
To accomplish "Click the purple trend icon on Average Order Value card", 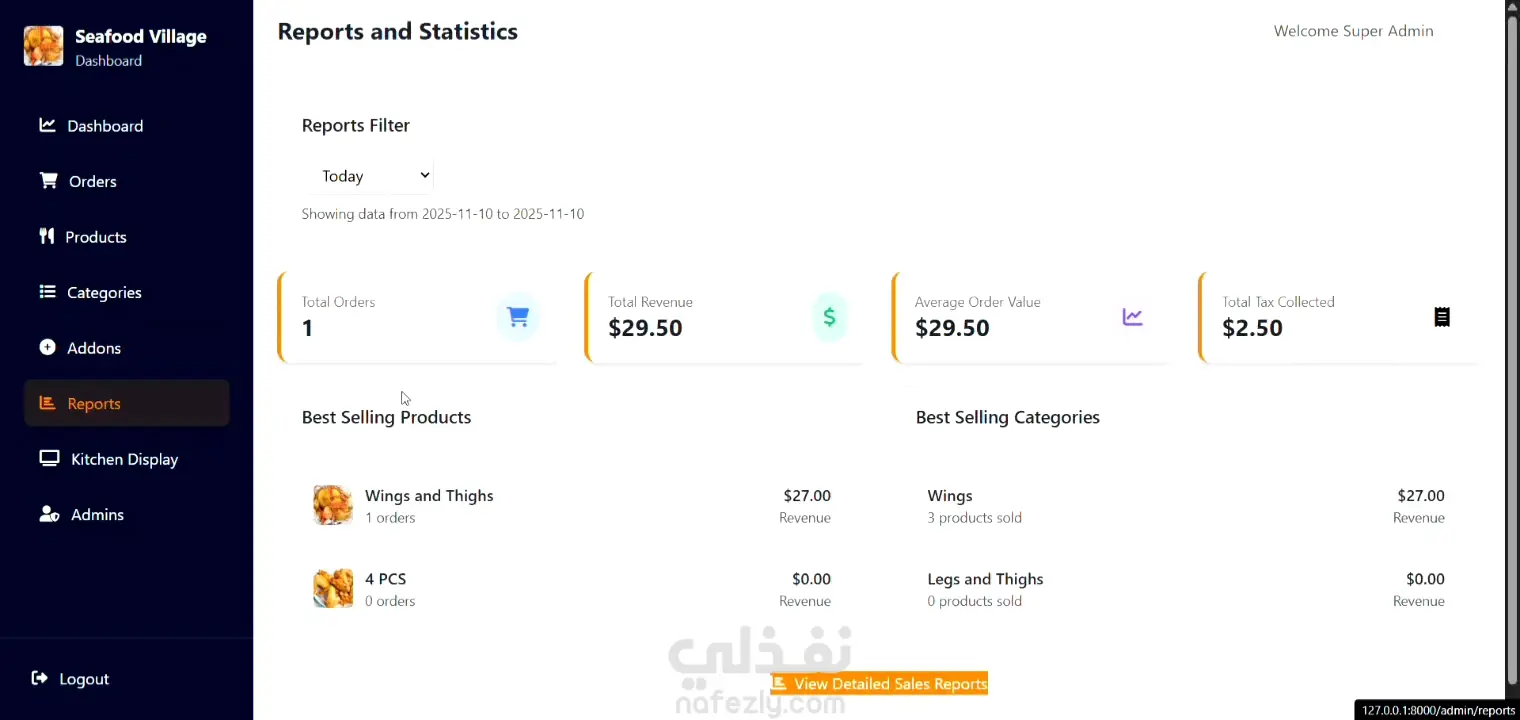I will click(x=1132, y=317).
